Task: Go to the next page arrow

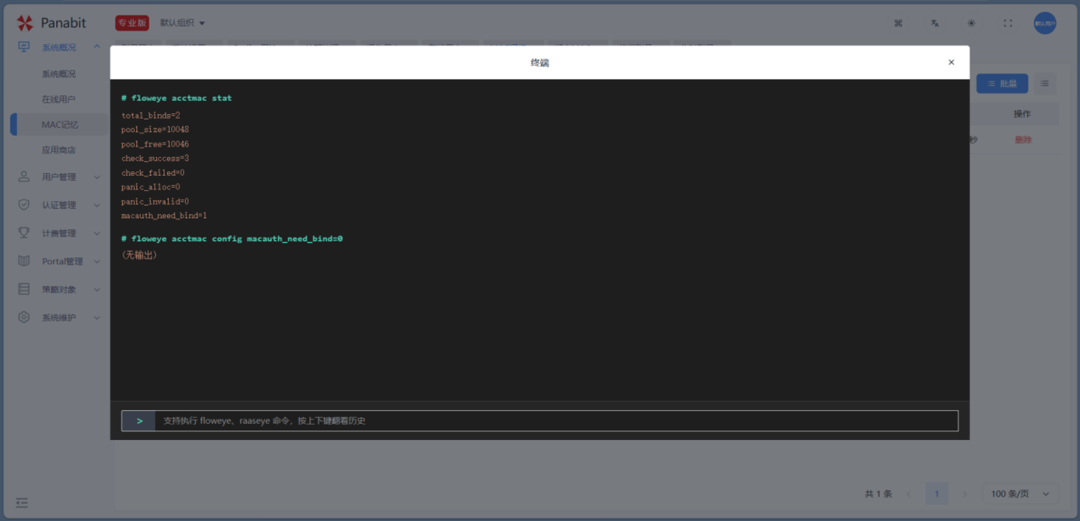Action: [x=964, y=494]
